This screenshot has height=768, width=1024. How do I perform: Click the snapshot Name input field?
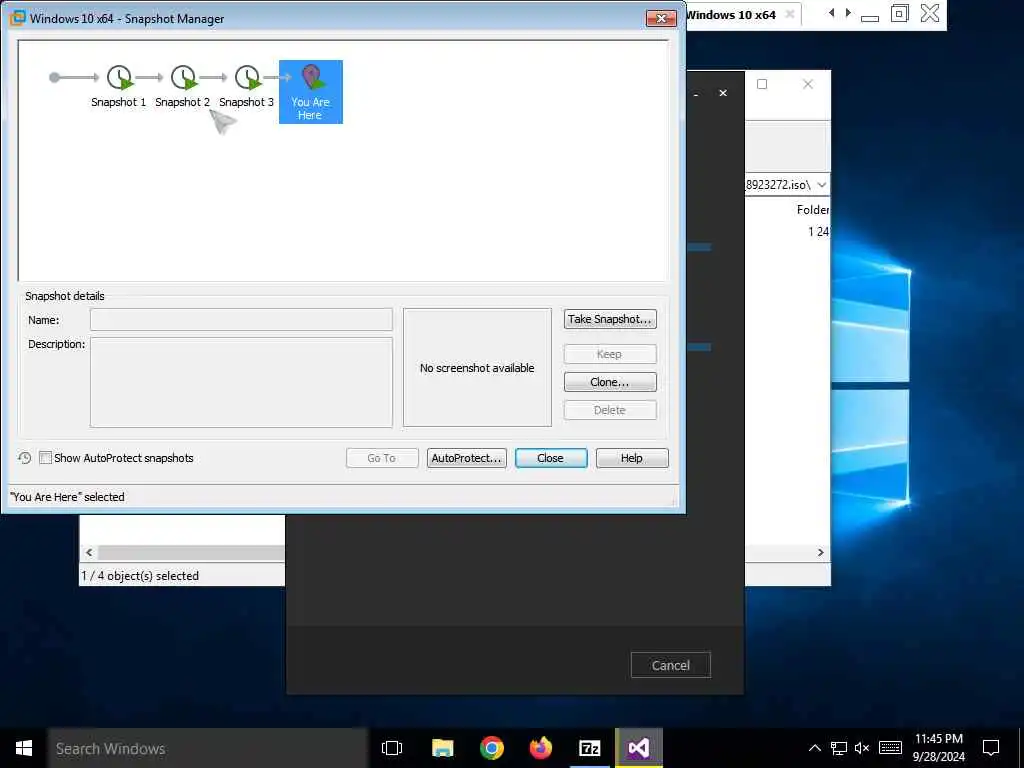coord(241,320)
